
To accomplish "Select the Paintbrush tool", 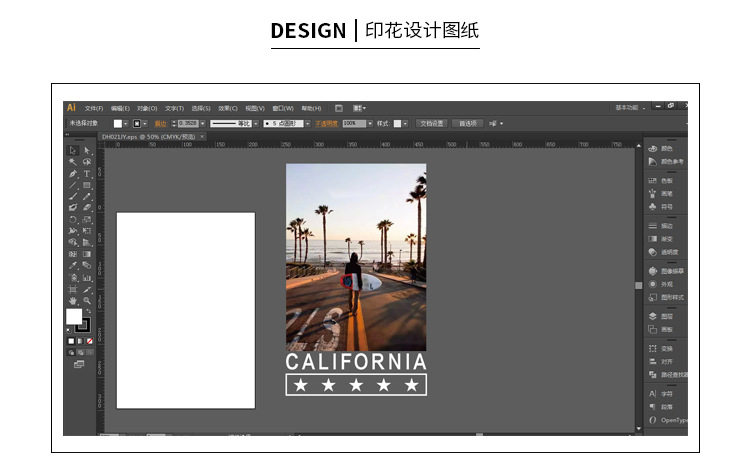I will [73, 196].
